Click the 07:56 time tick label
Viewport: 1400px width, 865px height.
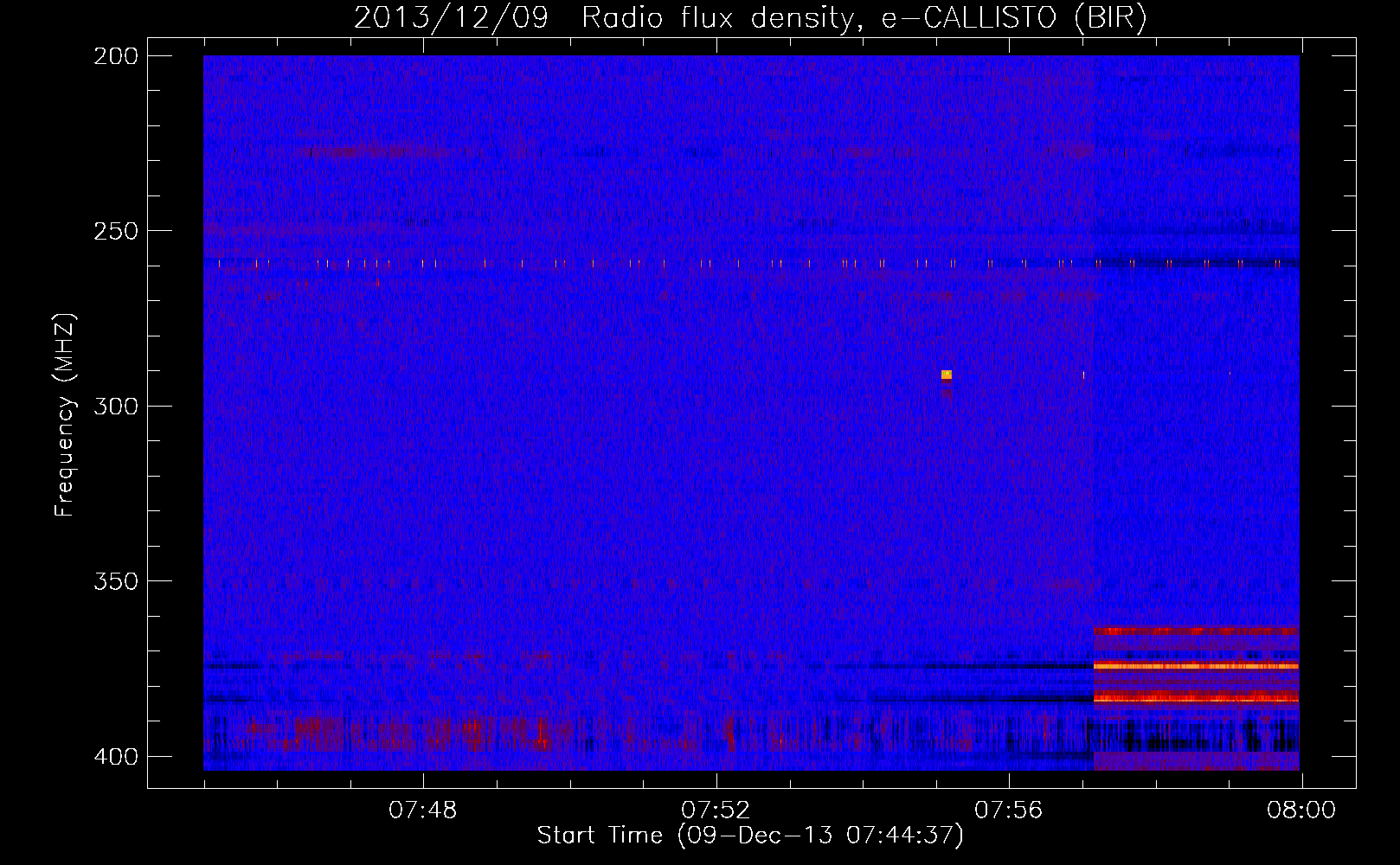pos(1009,811)
